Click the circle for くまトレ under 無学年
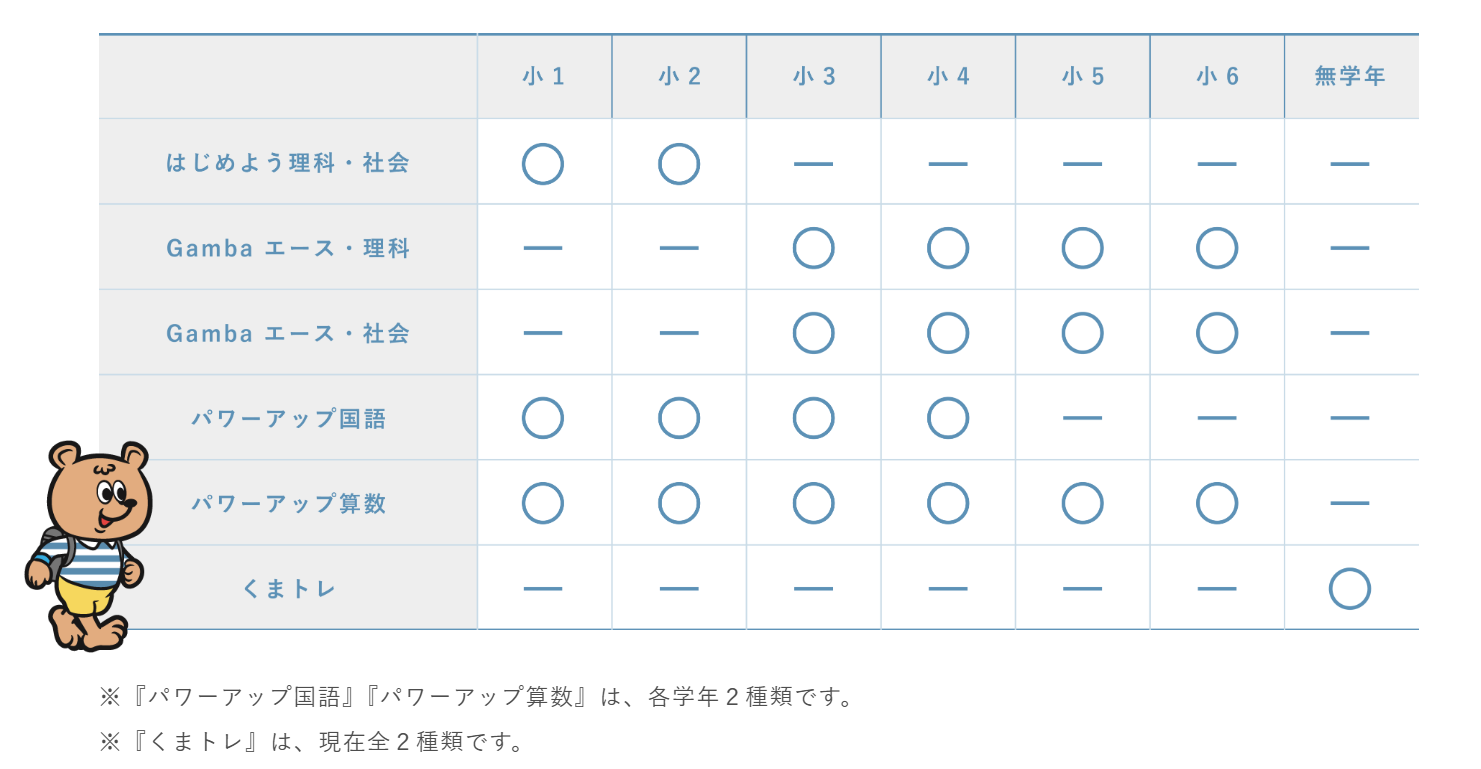Image resolution: width=1481 pixels, height=769 pixels. pyautogui.click(x=1349, y=589)
